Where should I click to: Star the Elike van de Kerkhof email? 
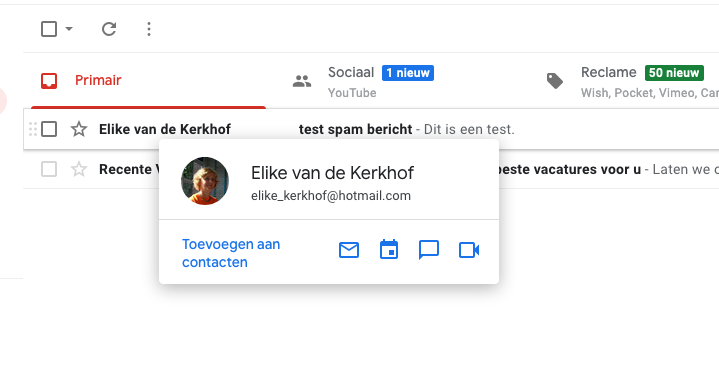79,129
